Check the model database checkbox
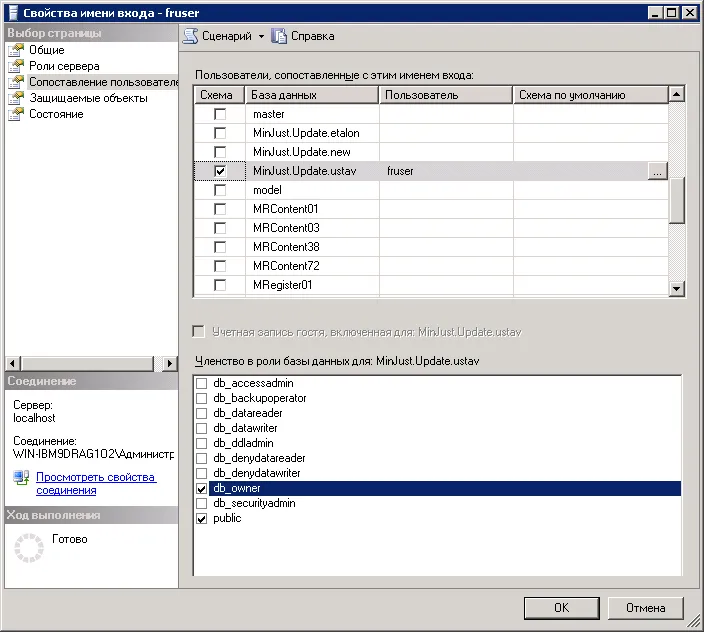 point(220,190)
